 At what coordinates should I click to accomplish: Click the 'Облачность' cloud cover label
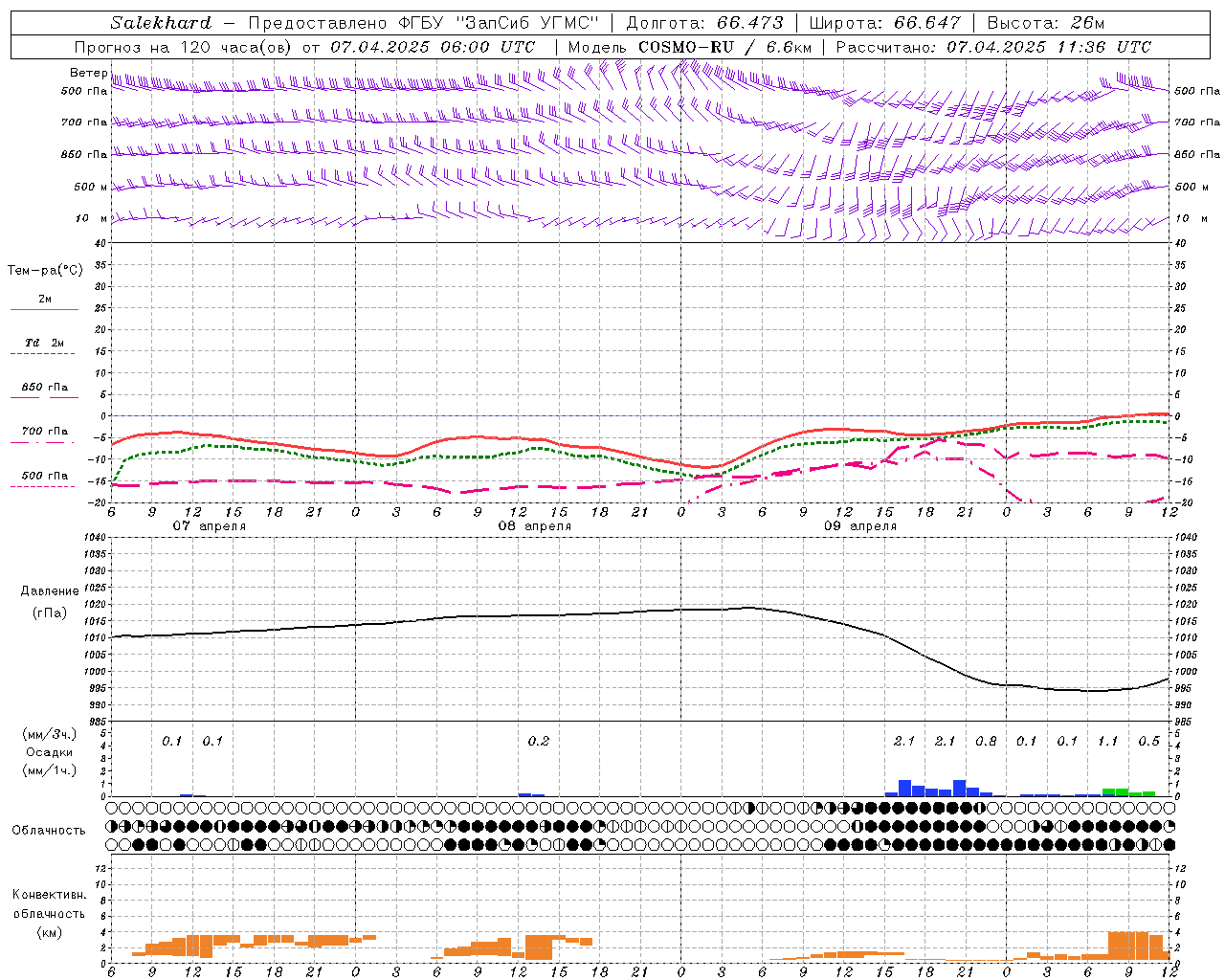[x=49, y=831]
